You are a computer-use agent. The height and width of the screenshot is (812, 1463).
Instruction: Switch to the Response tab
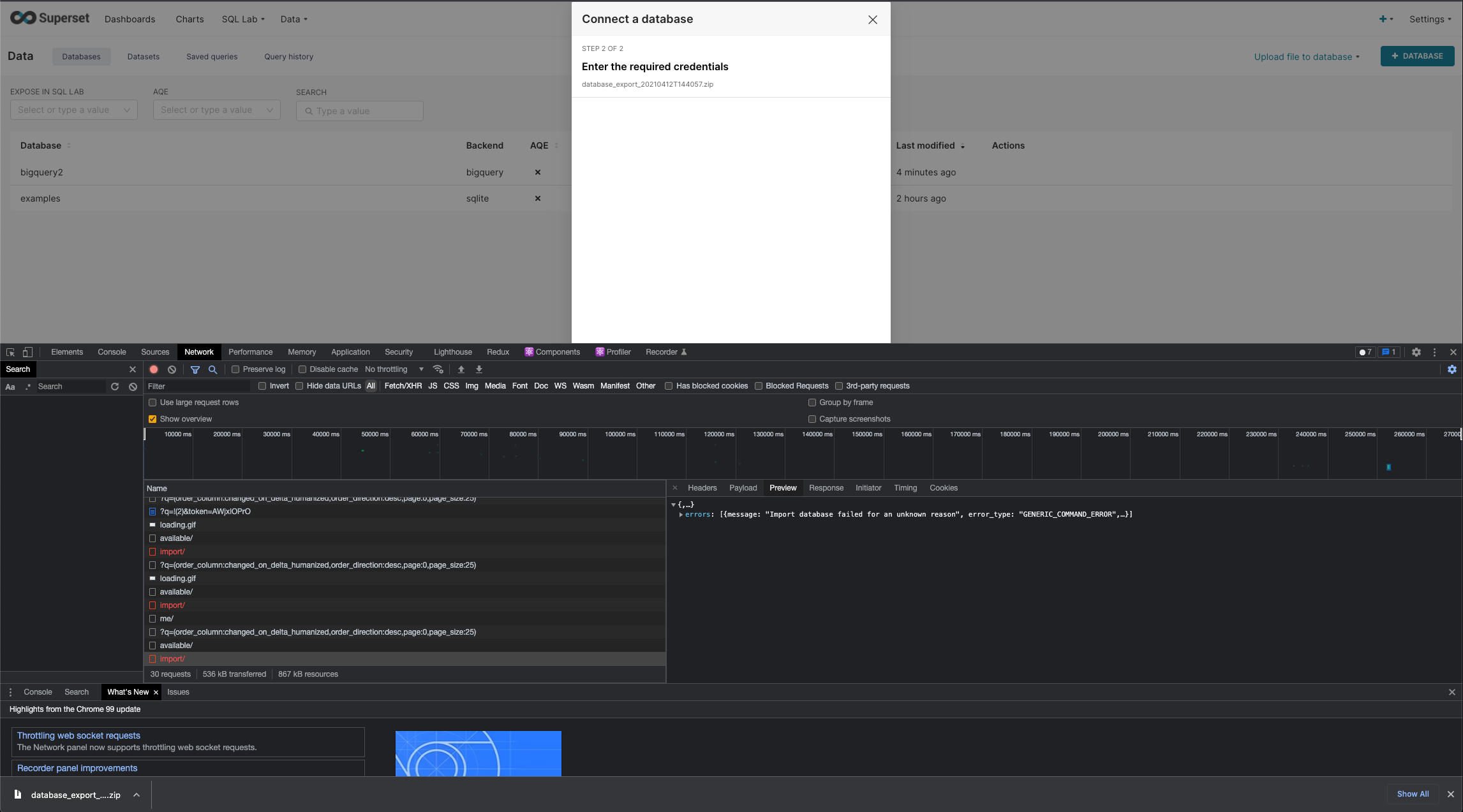pos(826,488)
